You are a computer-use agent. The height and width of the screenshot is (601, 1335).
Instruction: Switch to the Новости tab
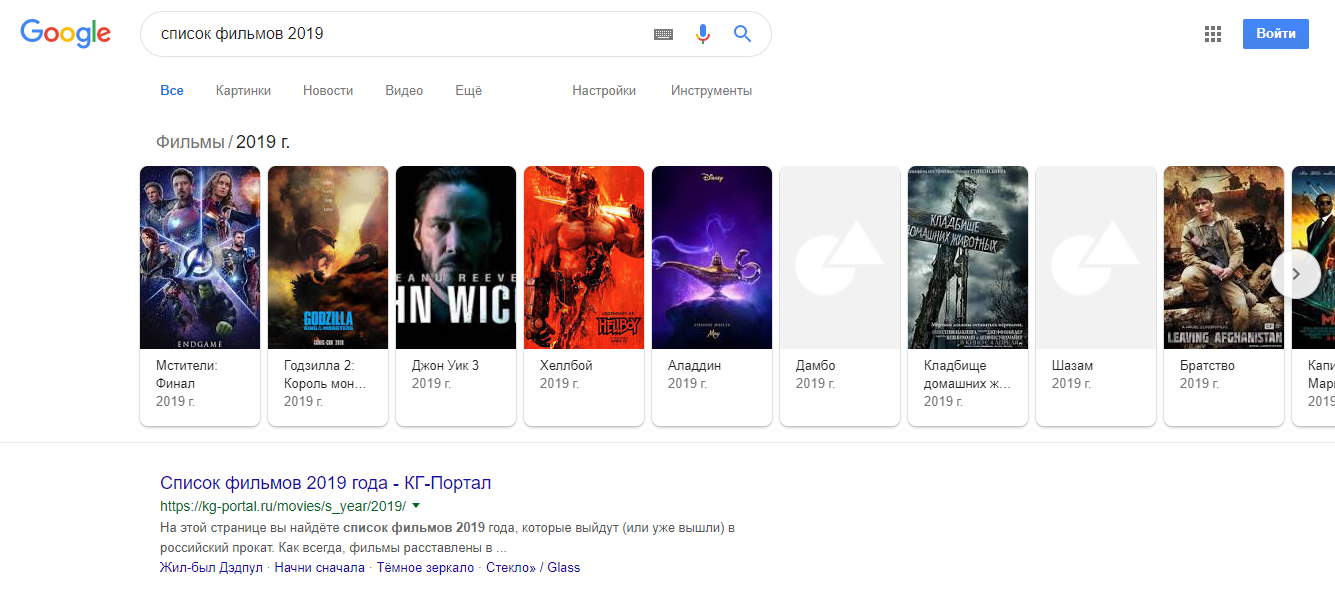click(x=328, y=91)
